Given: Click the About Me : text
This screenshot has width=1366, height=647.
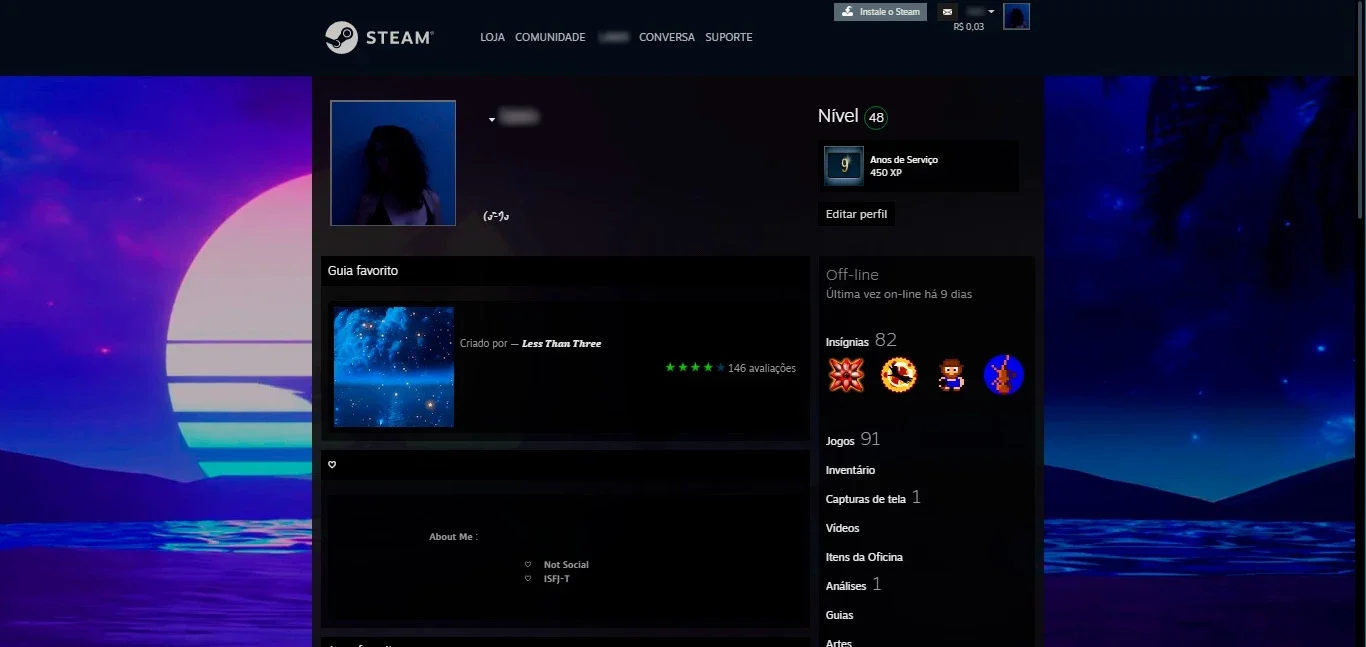Looking at the screenshot, I should tap(454, 537).
